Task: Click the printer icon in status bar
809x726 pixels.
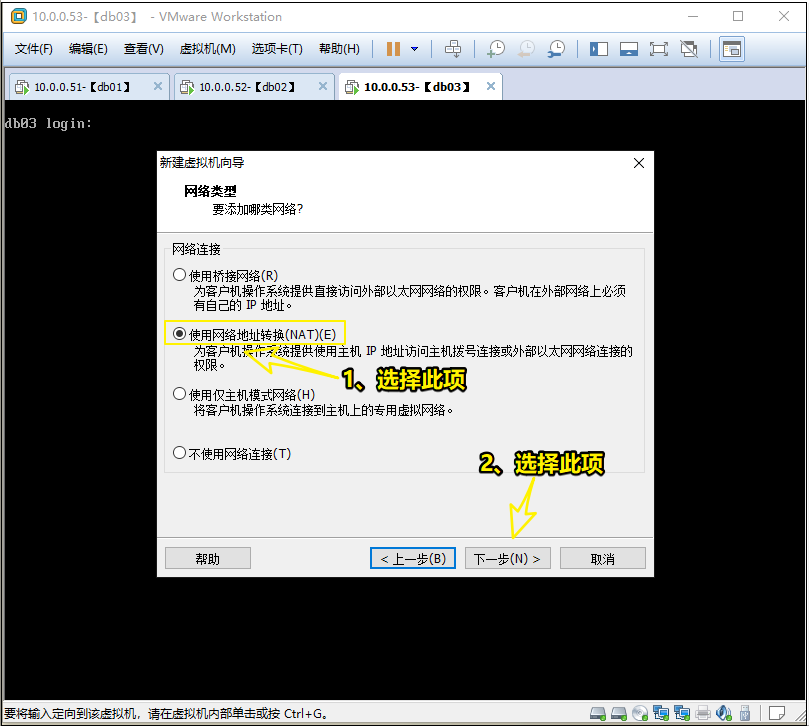Action: [702, 713]
